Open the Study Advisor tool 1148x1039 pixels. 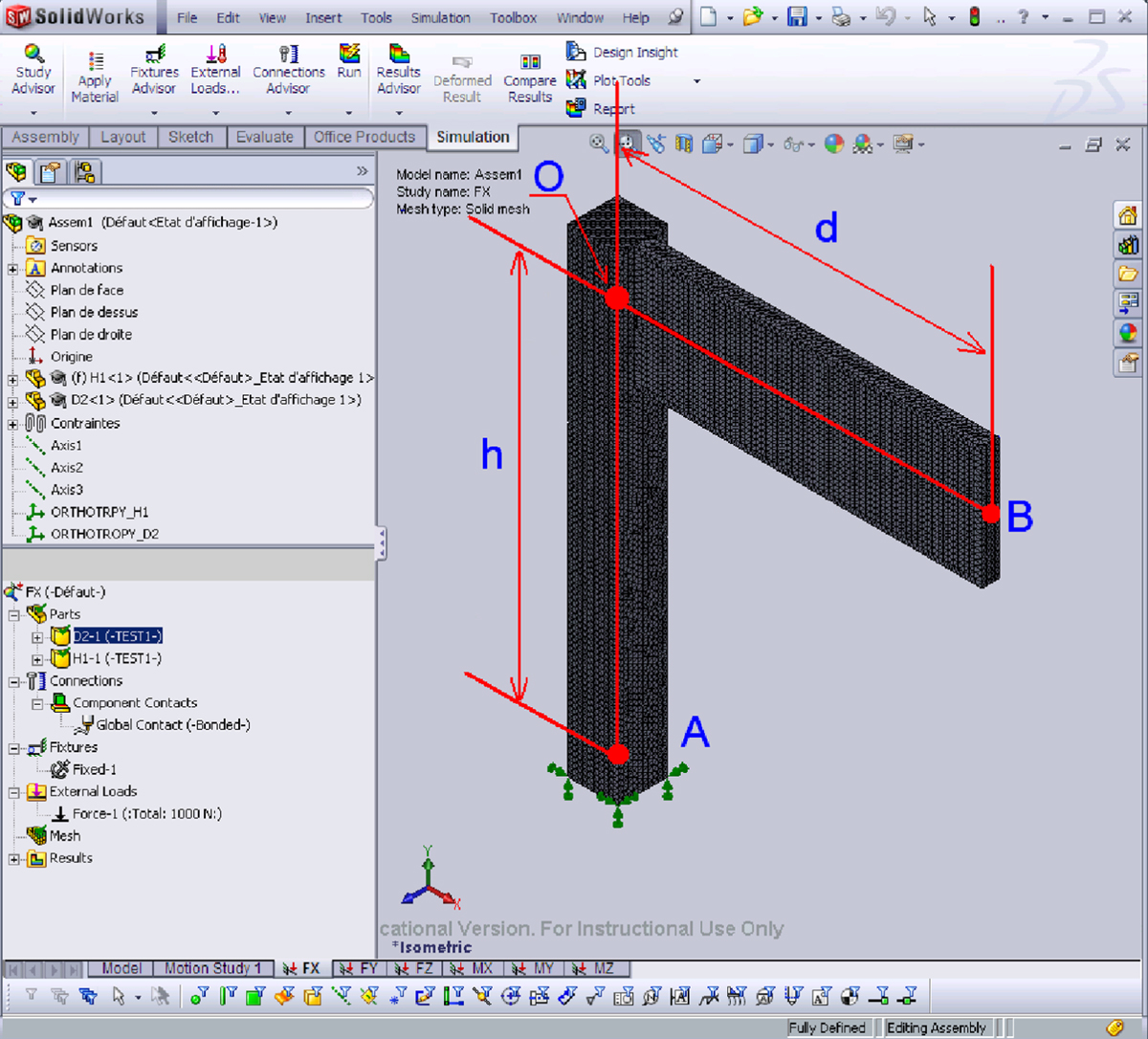[33, 69]
